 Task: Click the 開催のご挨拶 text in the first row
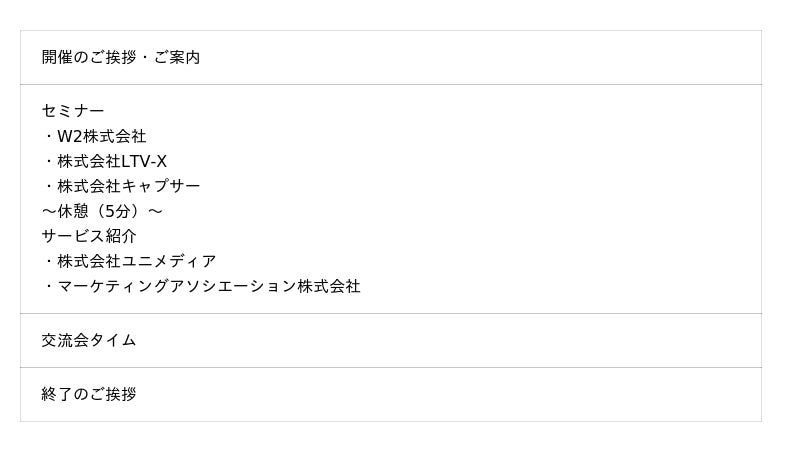click(88, 58)
